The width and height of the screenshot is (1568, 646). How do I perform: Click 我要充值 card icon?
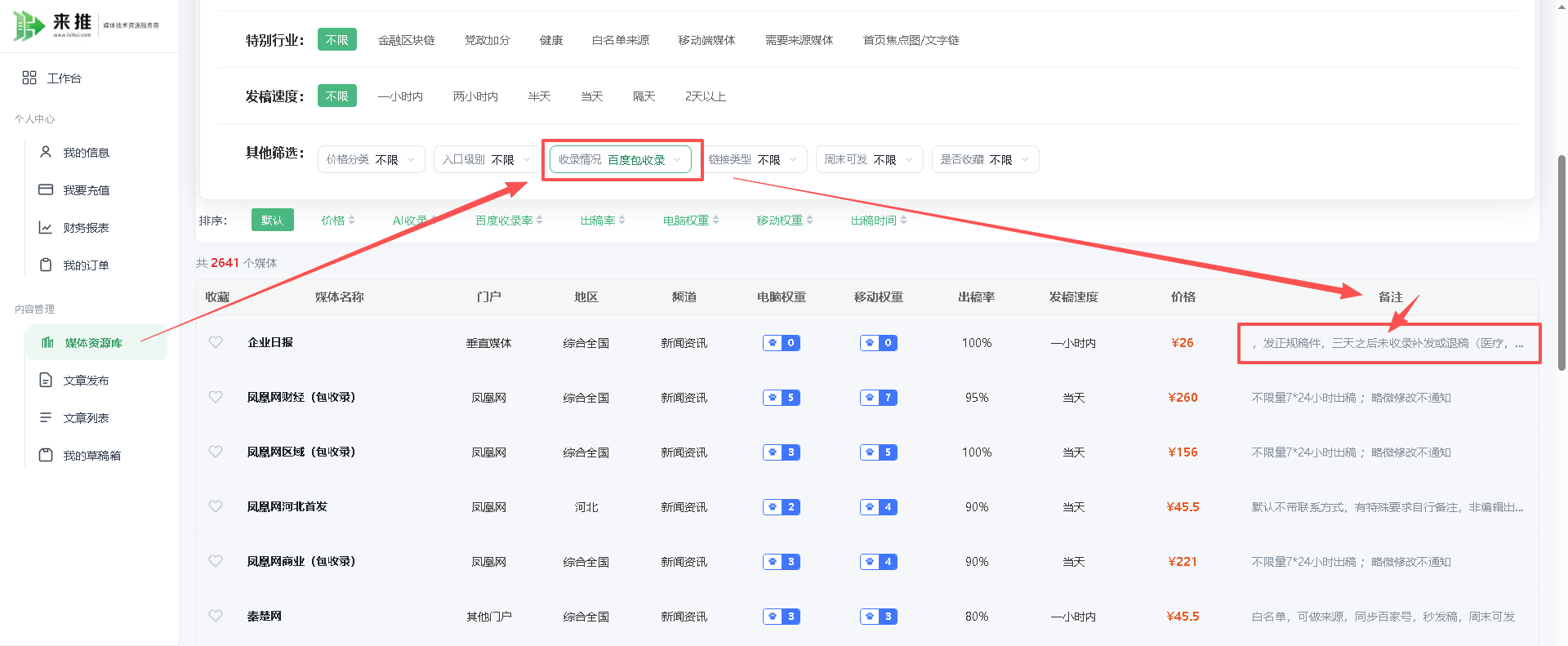click(46, 189)
